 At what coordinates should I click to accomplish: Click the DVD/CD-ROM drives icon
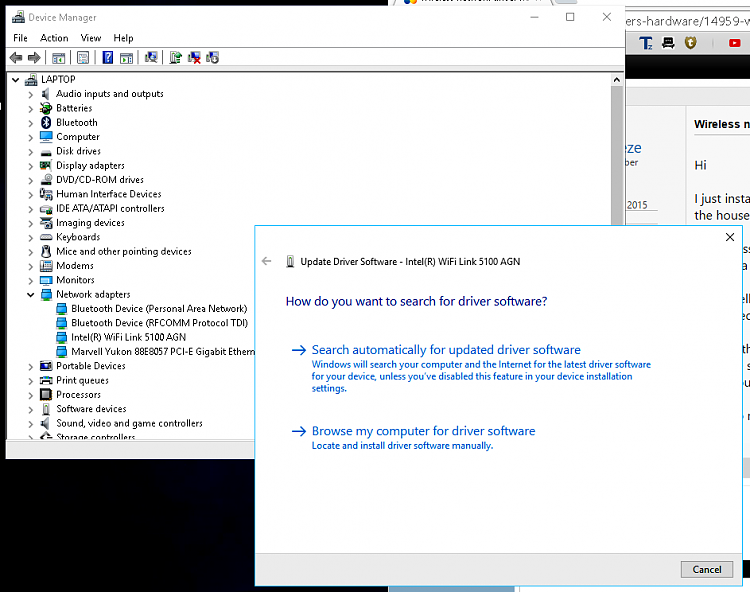point(46,180)
